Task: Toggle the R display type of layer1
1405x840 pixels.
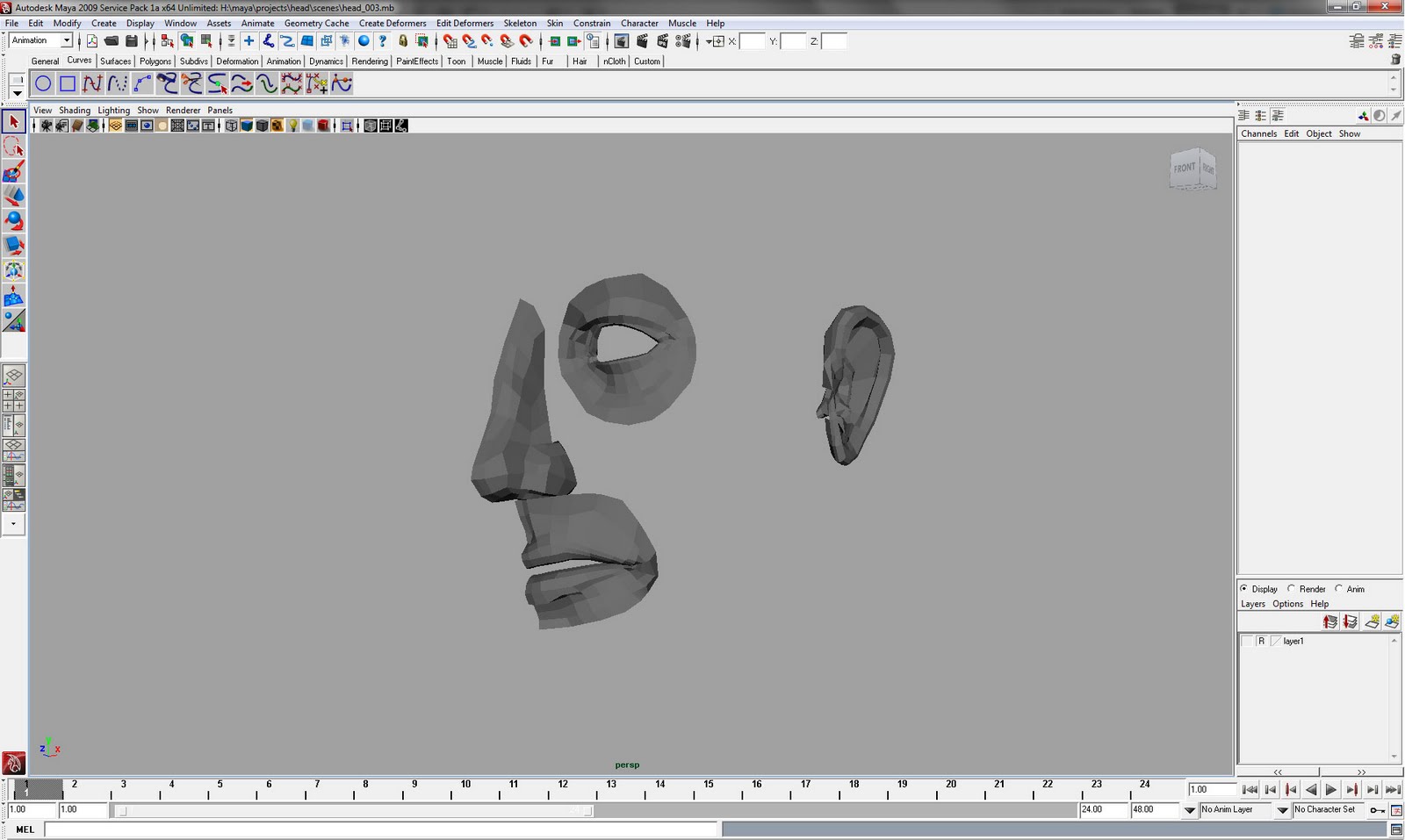Action: click(x=1262, y=642)
